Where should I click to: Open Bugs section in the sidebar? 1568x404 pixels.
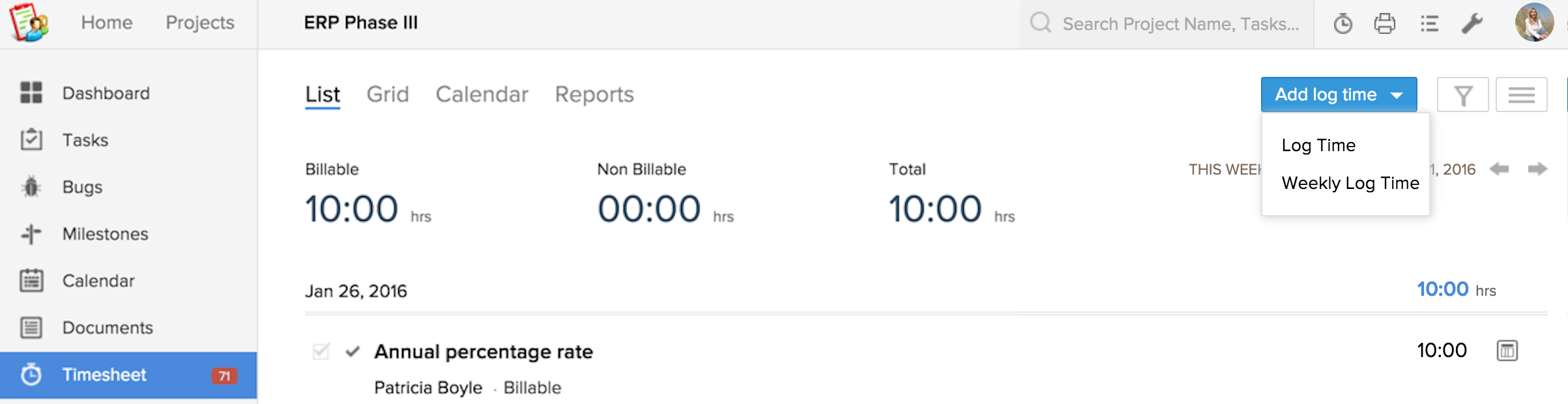click(x=82, y=187)
